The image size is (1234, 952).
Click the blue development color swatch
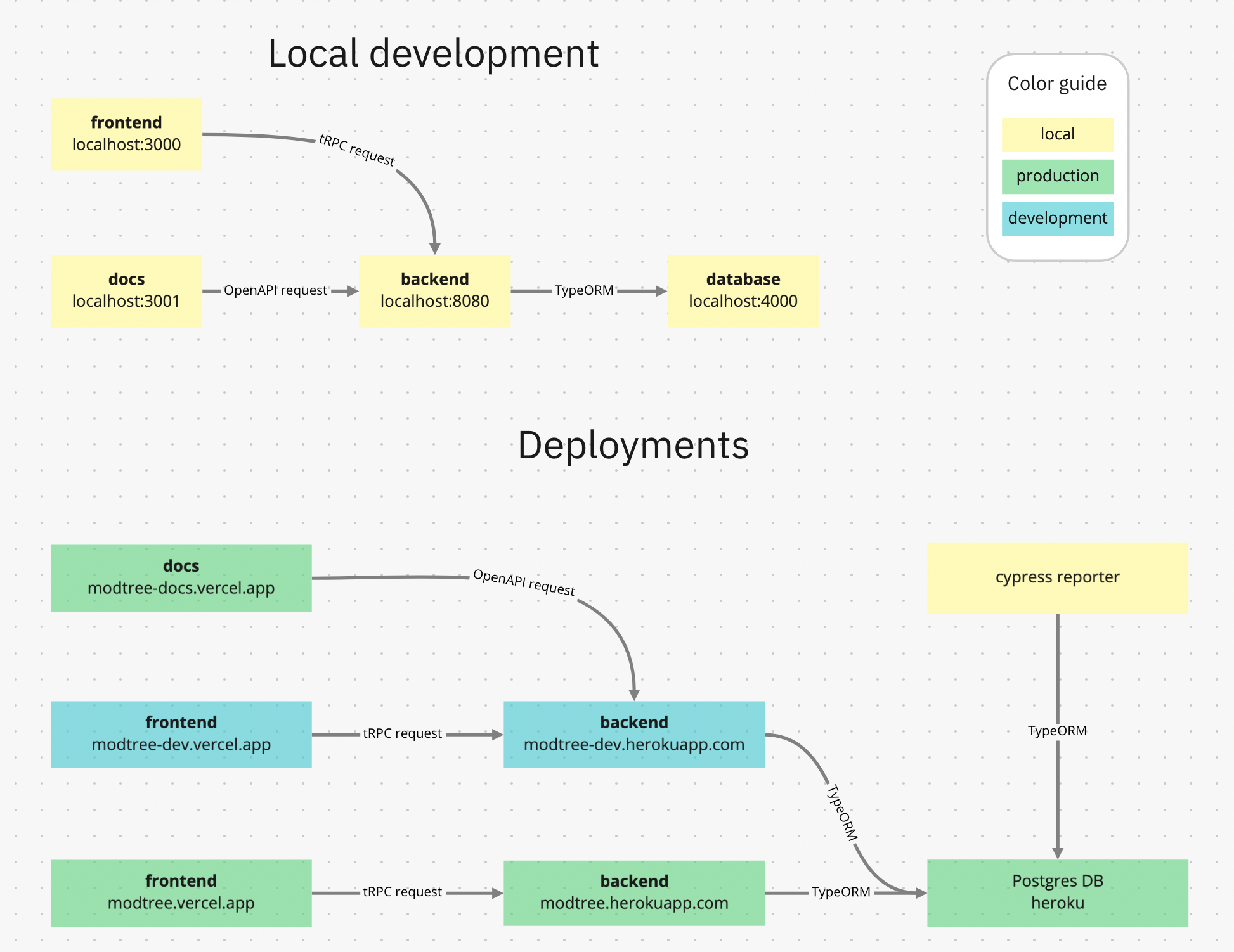click(x=1057, y=219)
